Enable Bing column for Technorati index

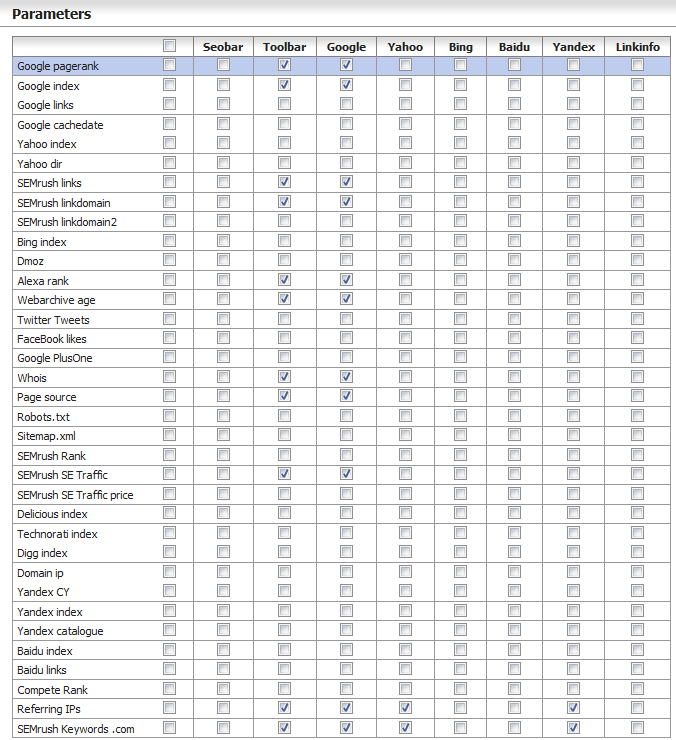pyautogui.click(x=460, y=532)
